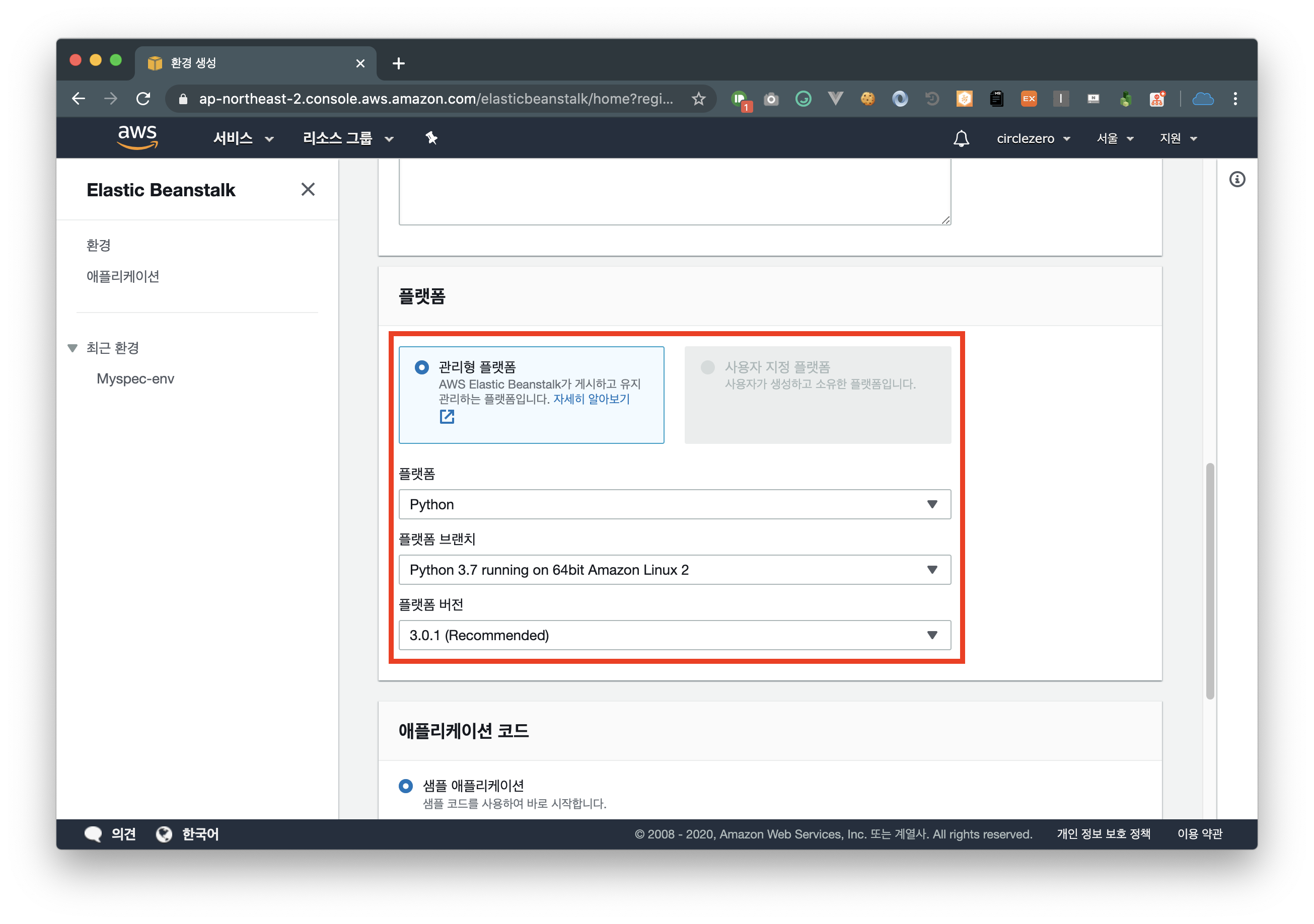The image size is (1314, 924).
Task: Click the page vertical scrollbar thumb
Action: tap(1209, 581)
